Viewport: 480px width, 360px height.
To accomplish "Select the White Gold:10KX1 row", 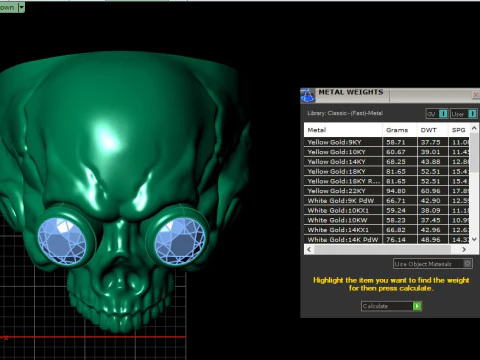I will (387, 210).
